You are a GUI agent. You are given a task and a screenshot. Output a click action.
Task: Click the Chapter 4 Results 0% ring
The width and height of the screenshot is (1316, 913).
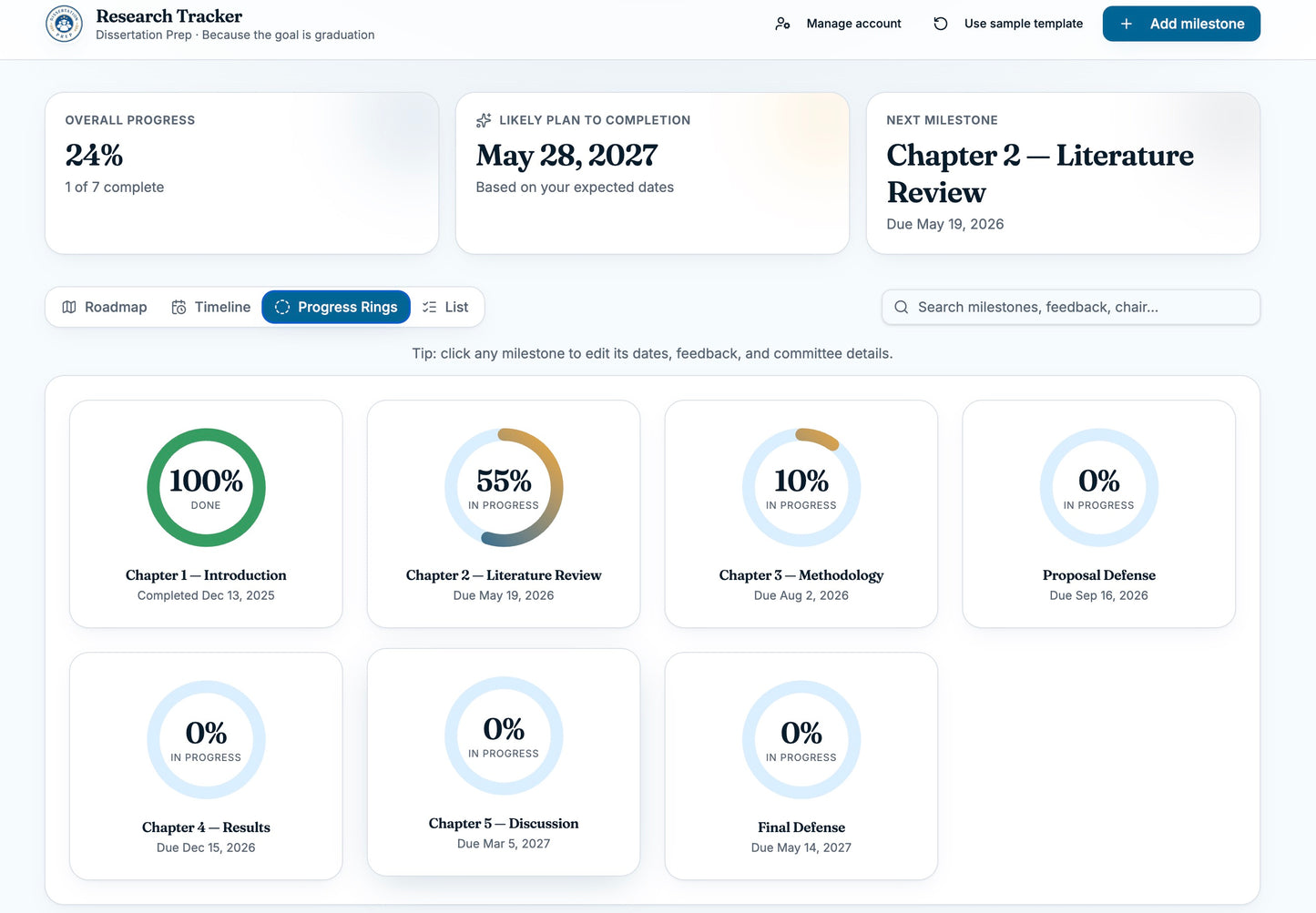(x=206, y=740)
